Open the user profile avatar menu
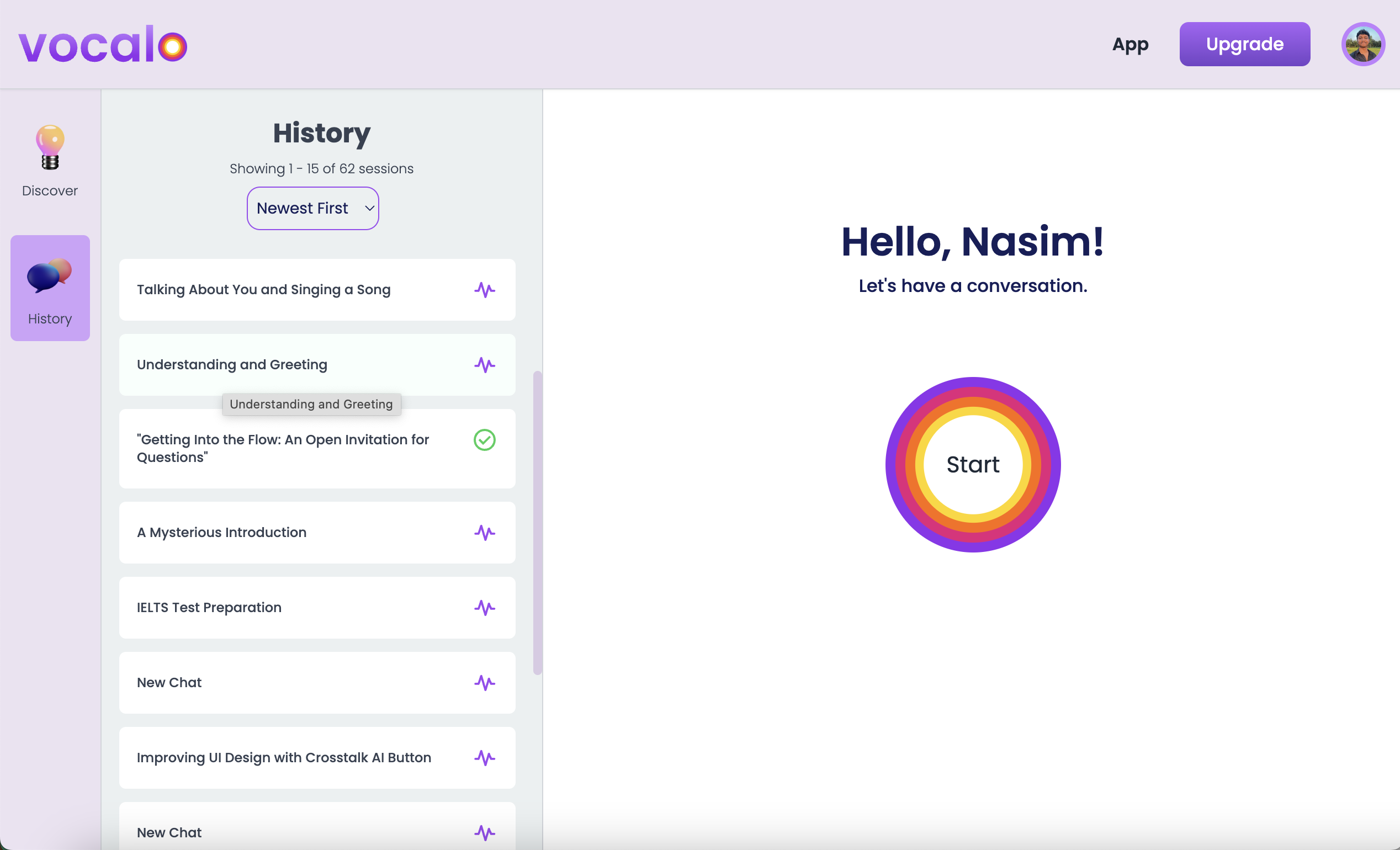The width and height of the screenshot is (1400, 850). pos(1362,44)
